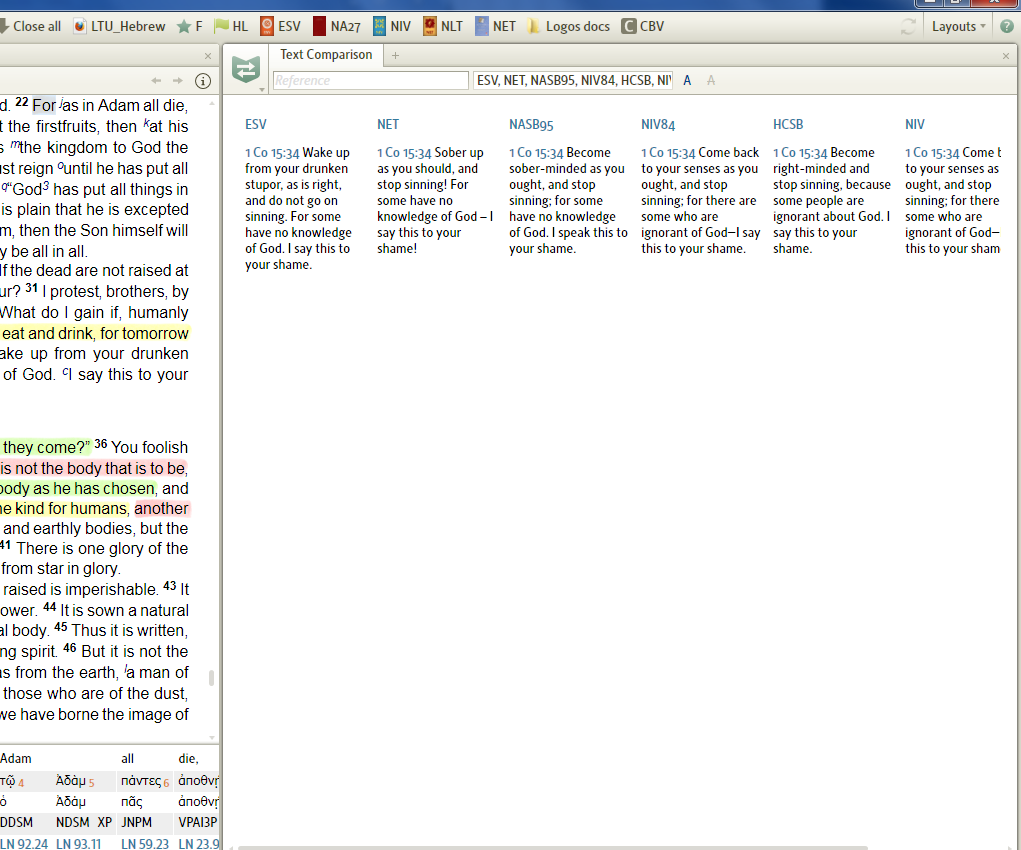Click the morphology code NDSM

click(x=73, y=823)
